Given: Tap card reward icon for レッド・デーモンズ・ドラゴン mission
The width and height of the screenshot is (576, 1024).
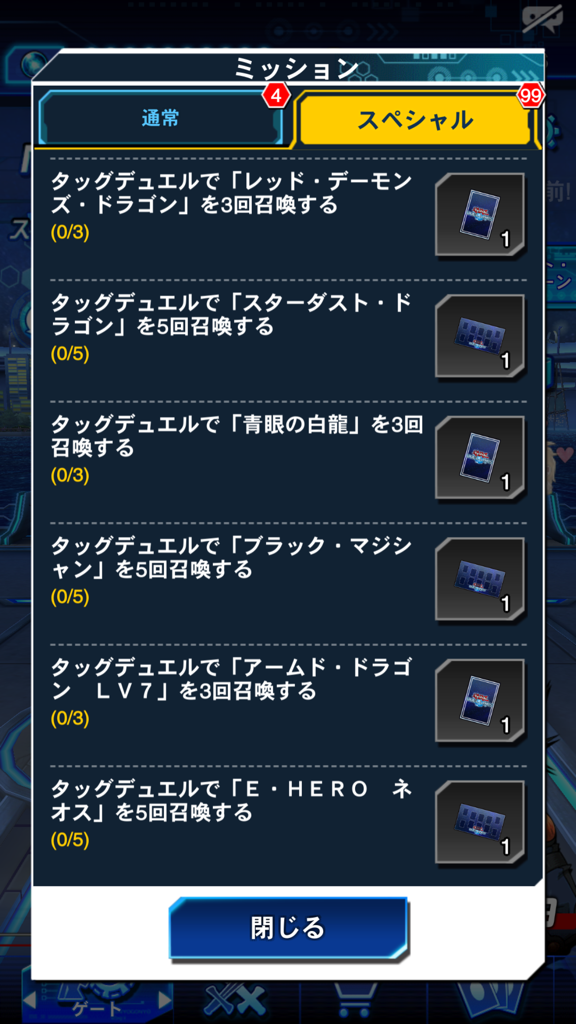Looking at the screenshot, I should pyautogui.click(x=480, y=215).
